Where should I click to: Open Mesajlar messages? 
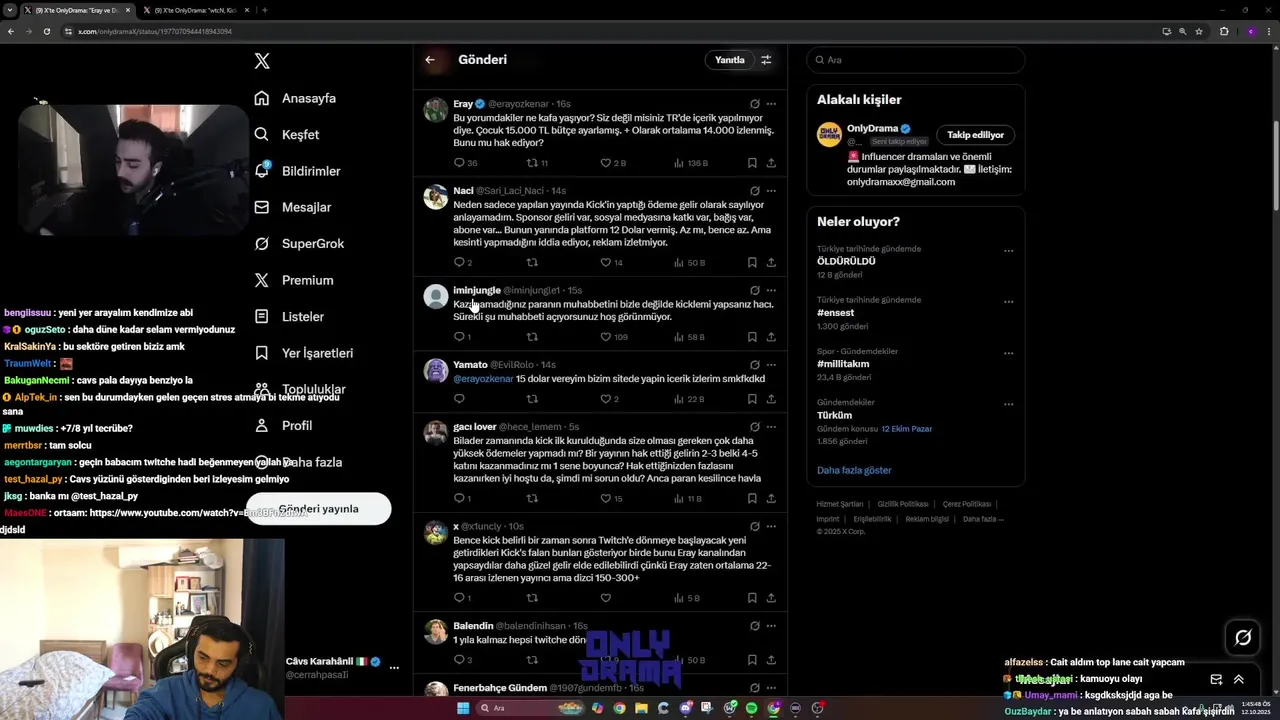point(292,207)
